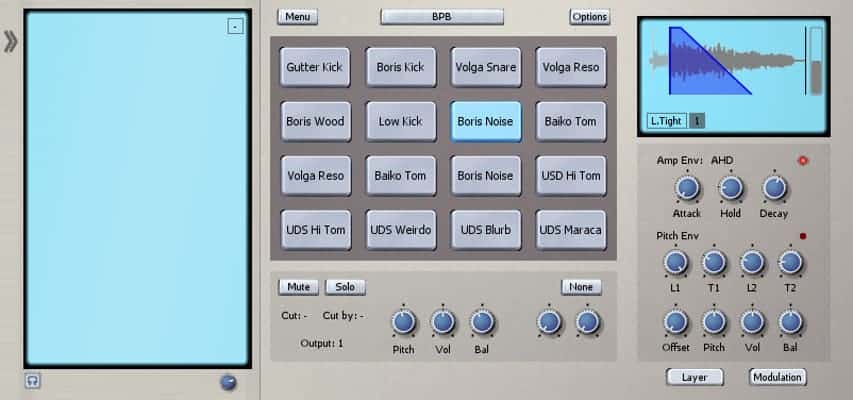Toggle the Pitch Env red LED

[x=799, y=237]
